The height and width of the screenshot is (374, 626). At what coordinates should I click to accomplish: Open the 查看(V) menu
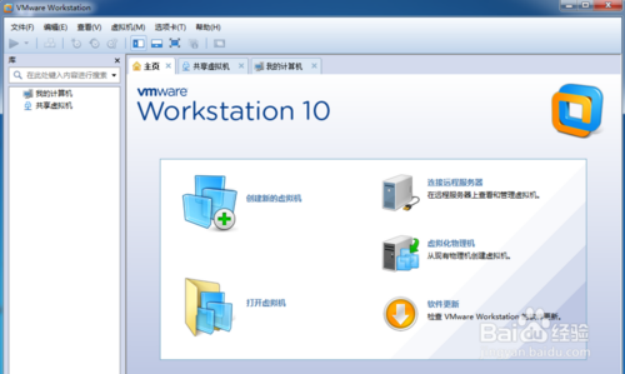coord(89,27)
